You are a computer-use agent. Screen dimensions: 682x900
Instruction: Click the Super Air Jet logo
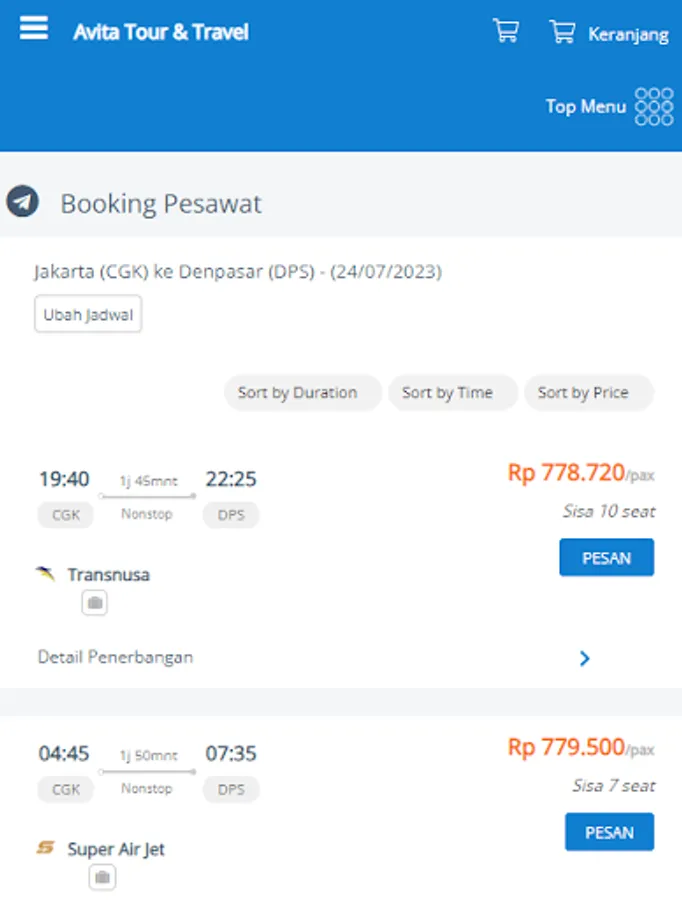(45, 848)
